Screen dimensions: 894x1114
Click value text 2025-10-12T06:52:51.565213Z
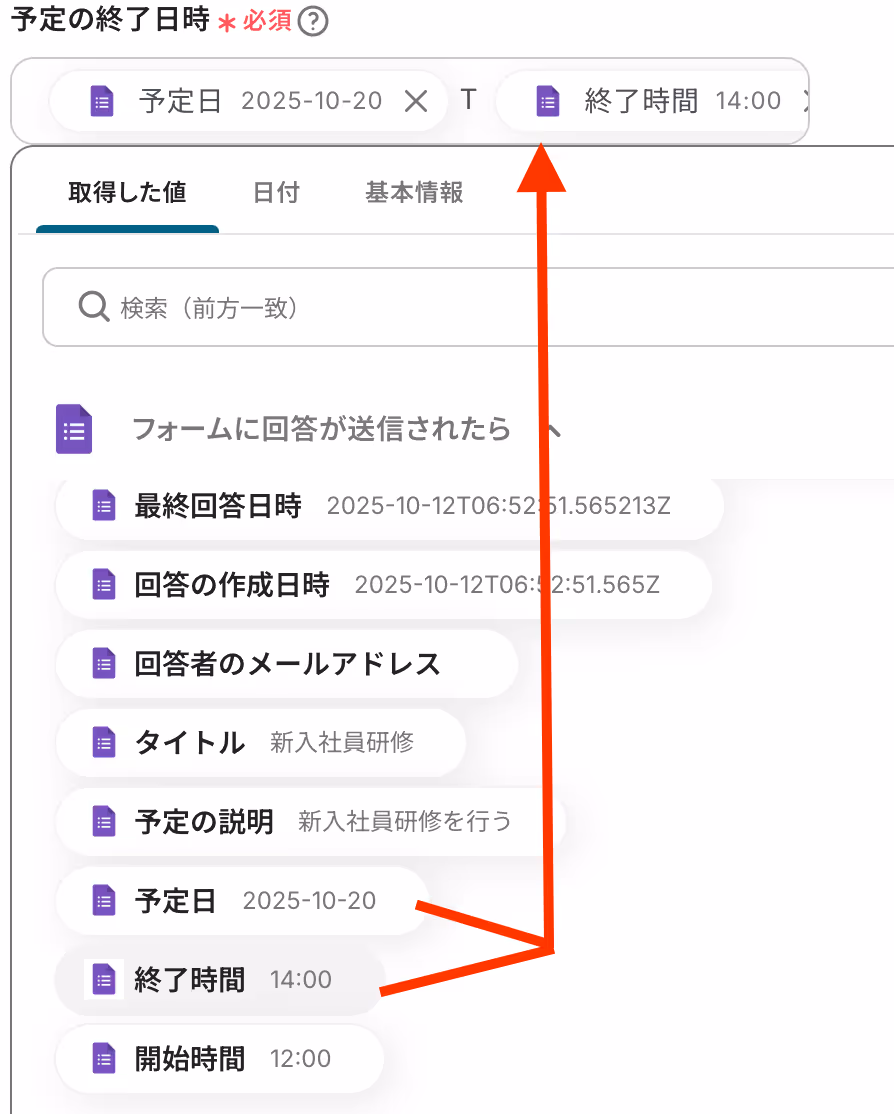point(498,506)
